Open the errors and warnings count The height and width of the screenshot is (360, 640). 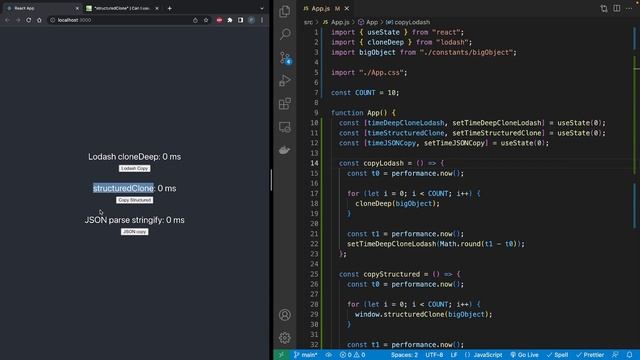pyautogui.click(x=352, y=355)
